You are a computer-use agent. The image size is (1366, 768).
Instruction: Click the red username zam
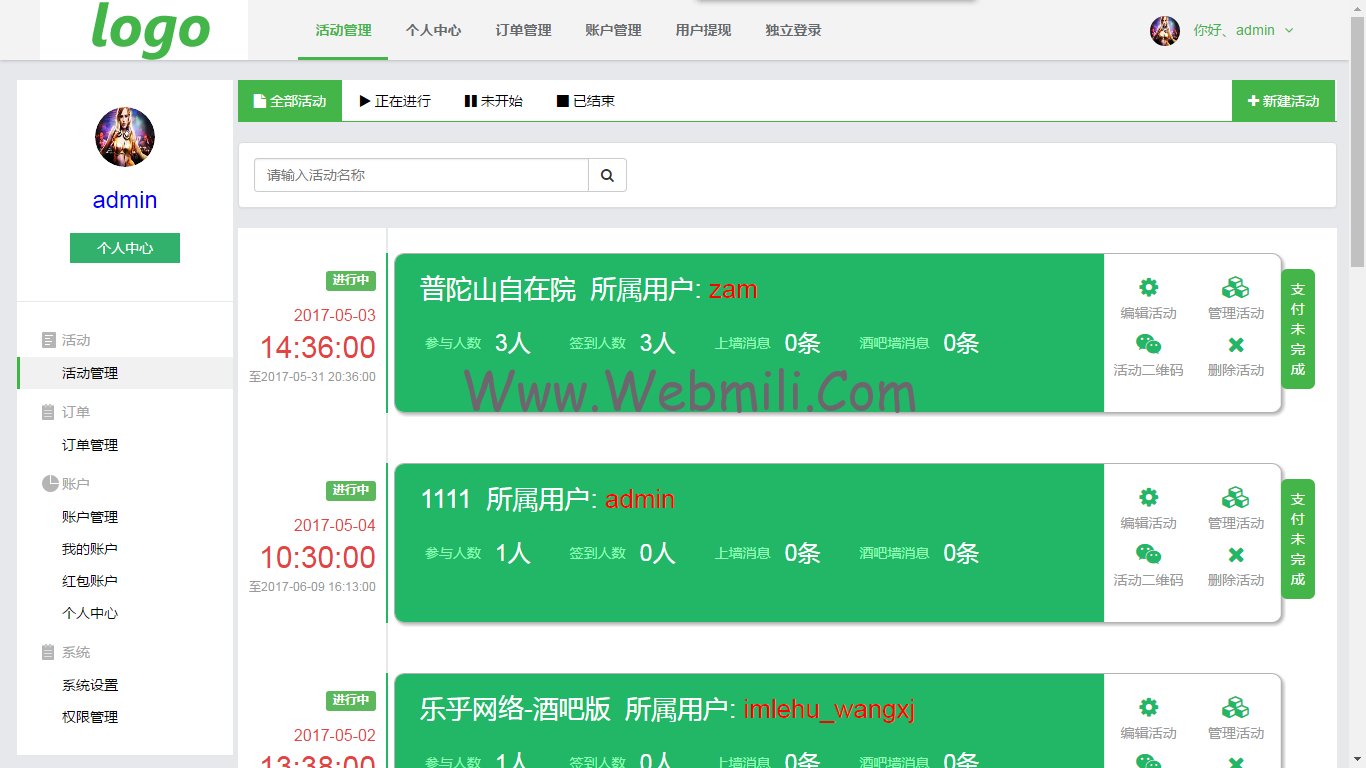[733, 290]
